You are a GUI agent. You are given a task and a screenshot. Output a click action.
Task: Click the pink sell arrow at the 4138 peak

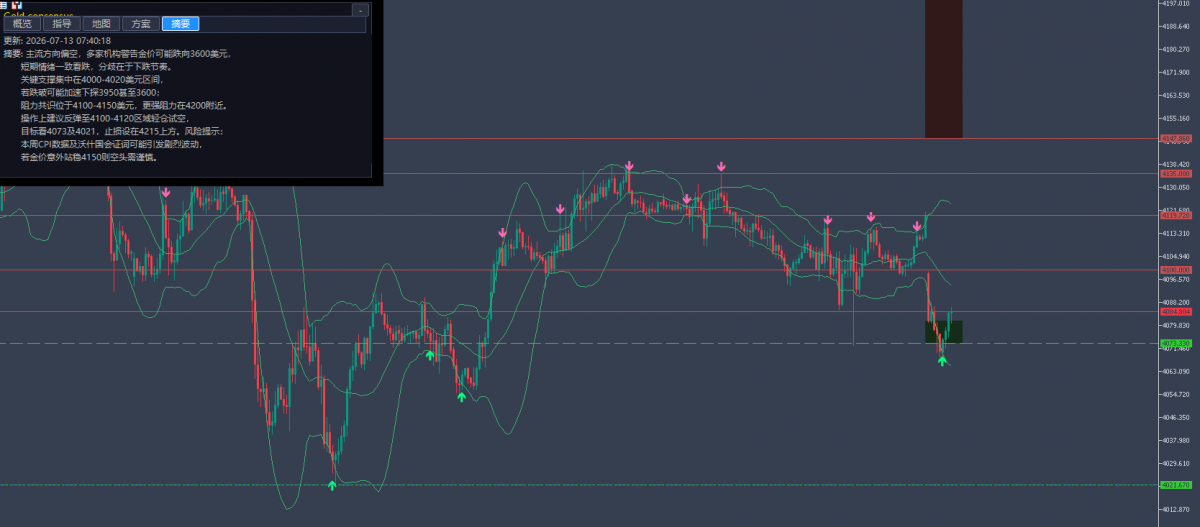629,166
